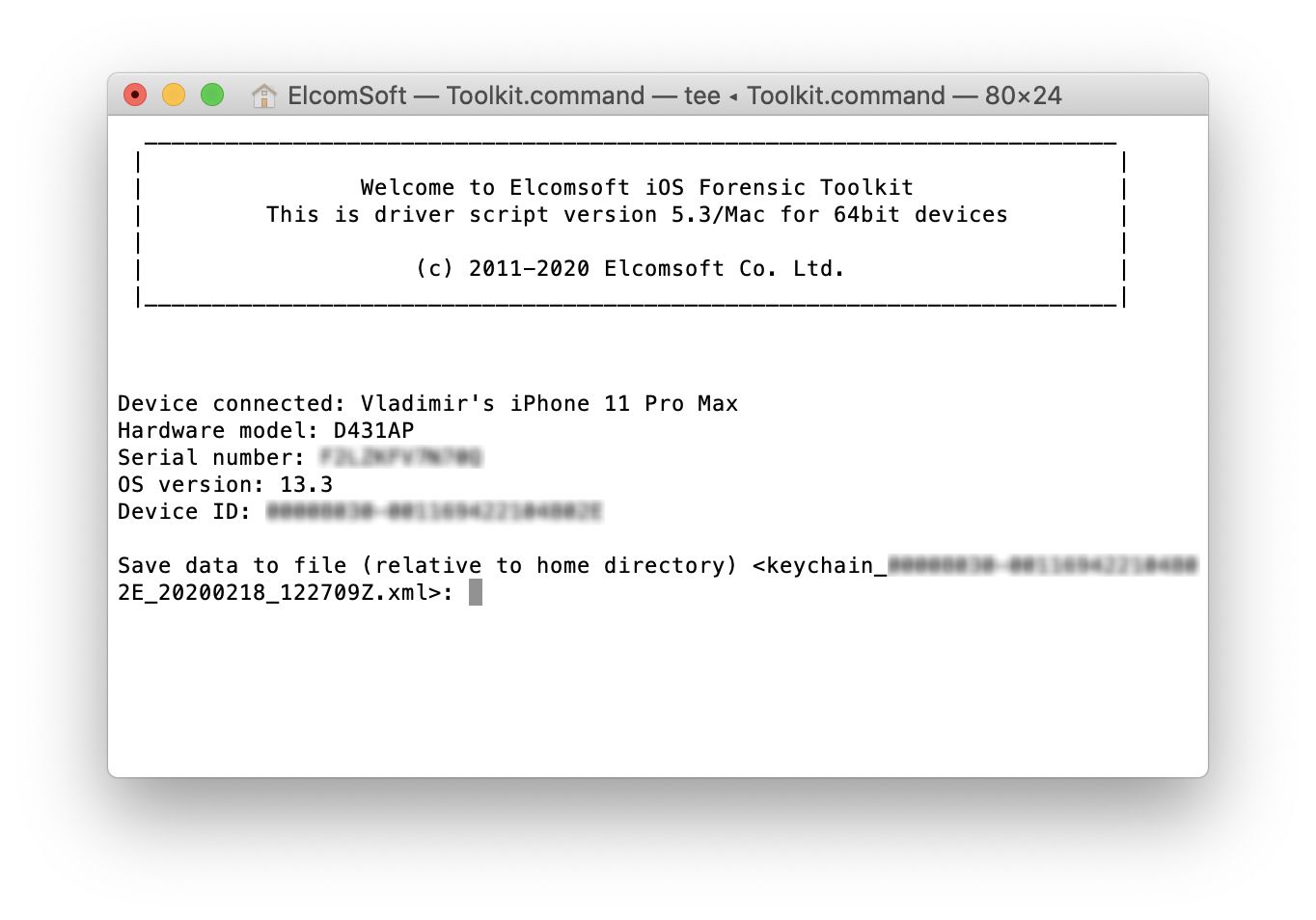Click the 80×24 size in title bar
This screenshot has width=1316, height=920.
click(1023, 95)
